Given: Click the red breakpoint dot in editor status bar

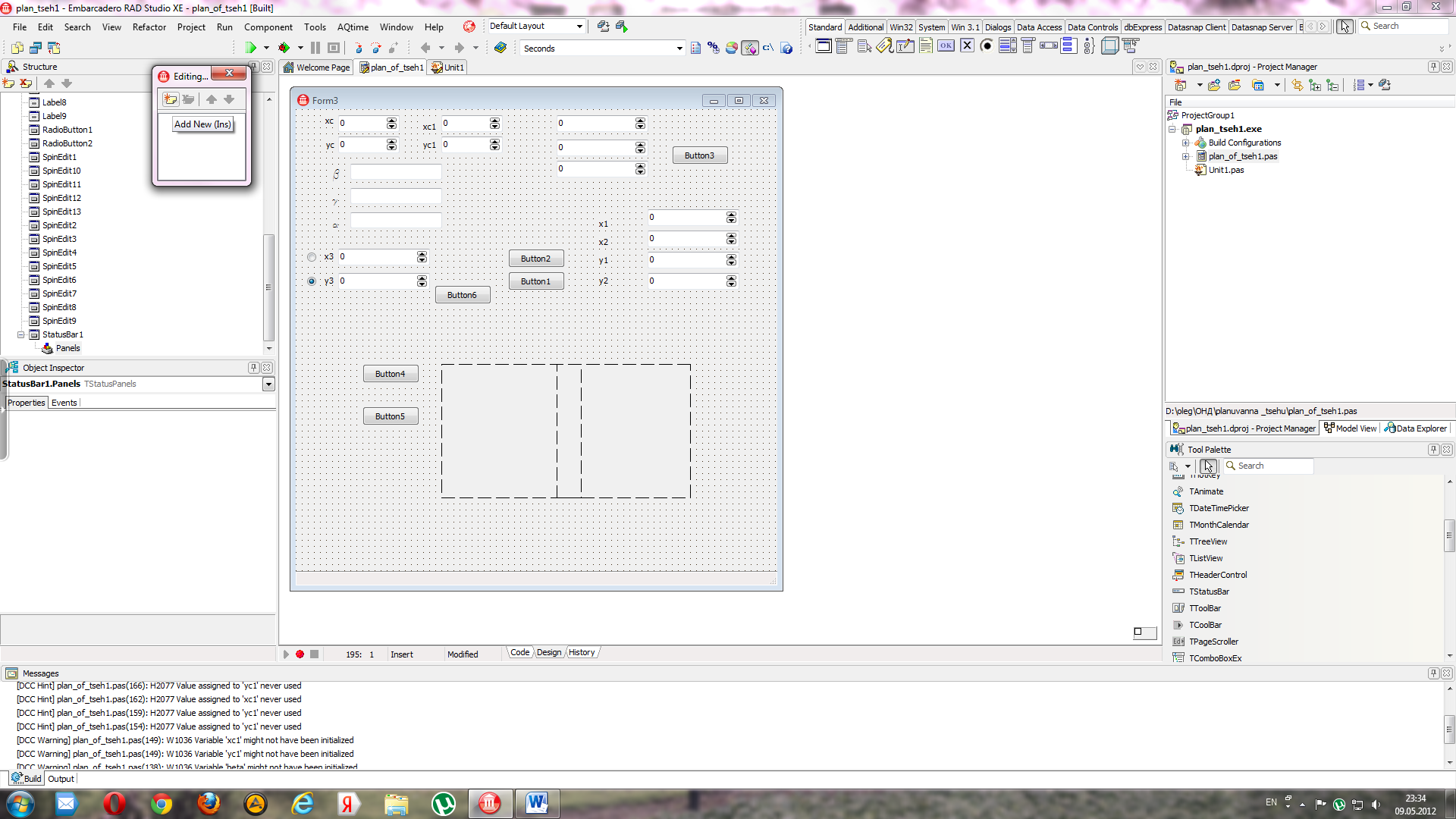Looking at the screenshot, I should point(300,654).
